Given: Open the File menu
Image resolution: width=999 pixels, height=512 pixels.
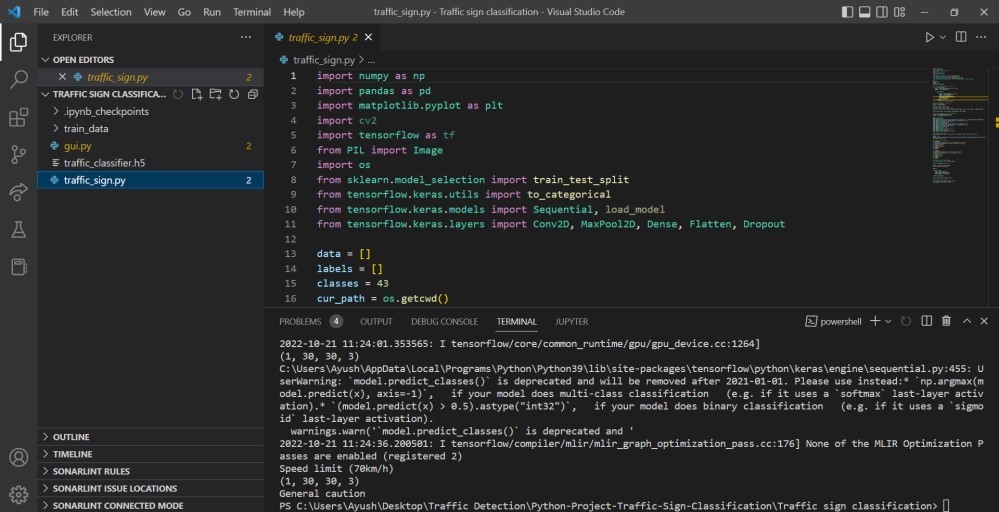Looking at the screenshot, I should (x=41, y=11).
